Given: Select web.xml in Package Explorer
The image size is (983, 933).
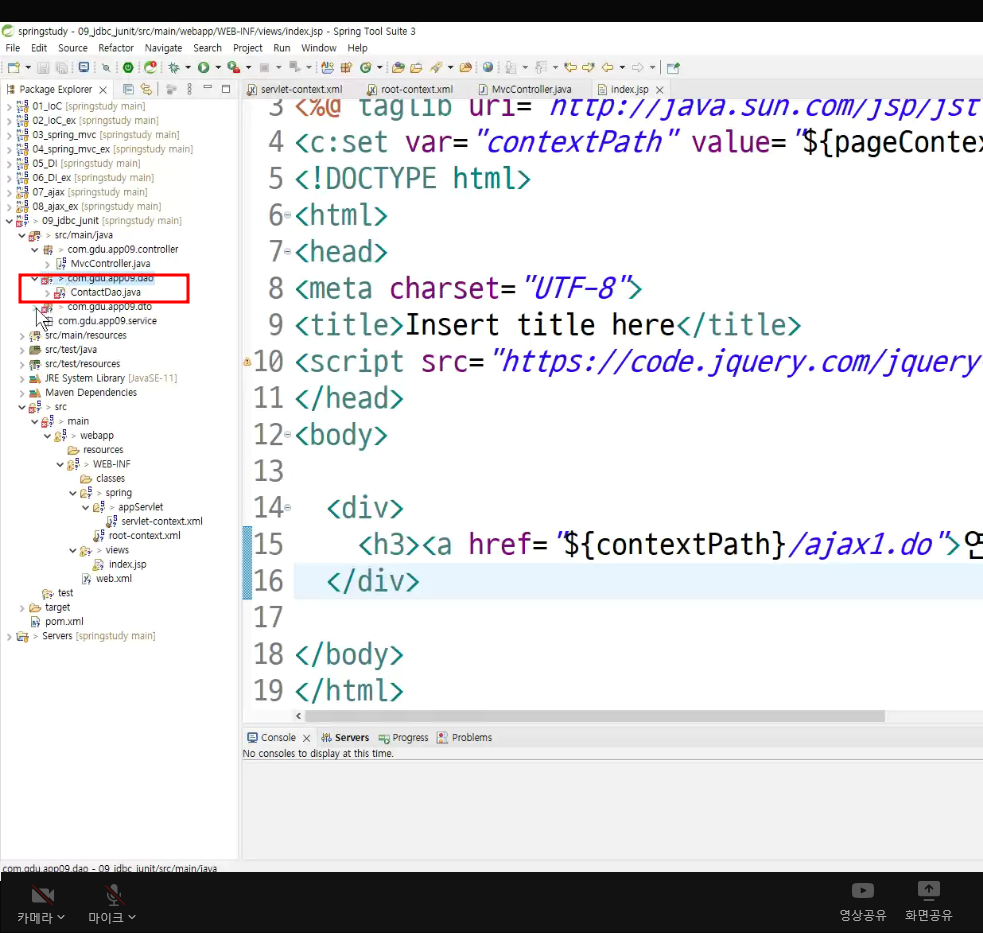Looking at the screenshot, I should click(113, 579).
